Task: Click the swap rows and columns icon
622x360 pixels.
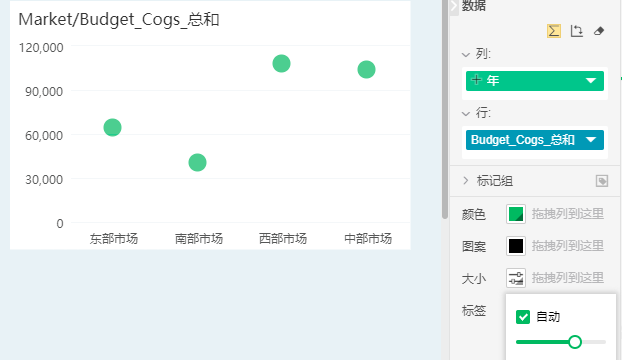Action: [x=576, y=31]
